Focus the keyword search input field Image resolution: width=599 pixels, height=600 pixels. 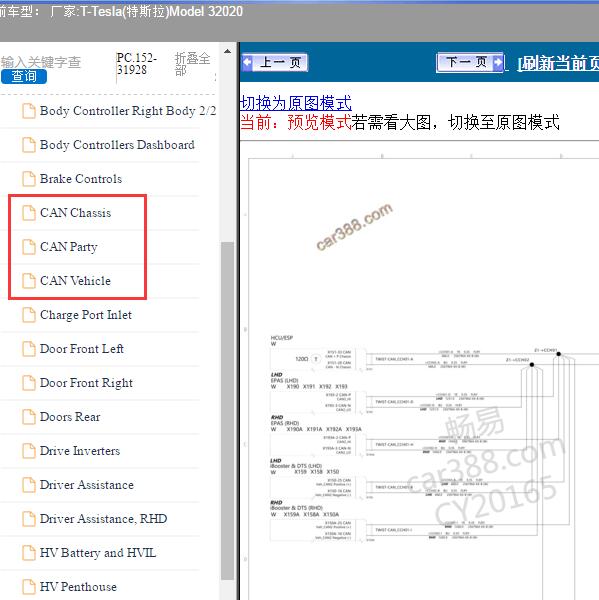(x=41, y=62)
